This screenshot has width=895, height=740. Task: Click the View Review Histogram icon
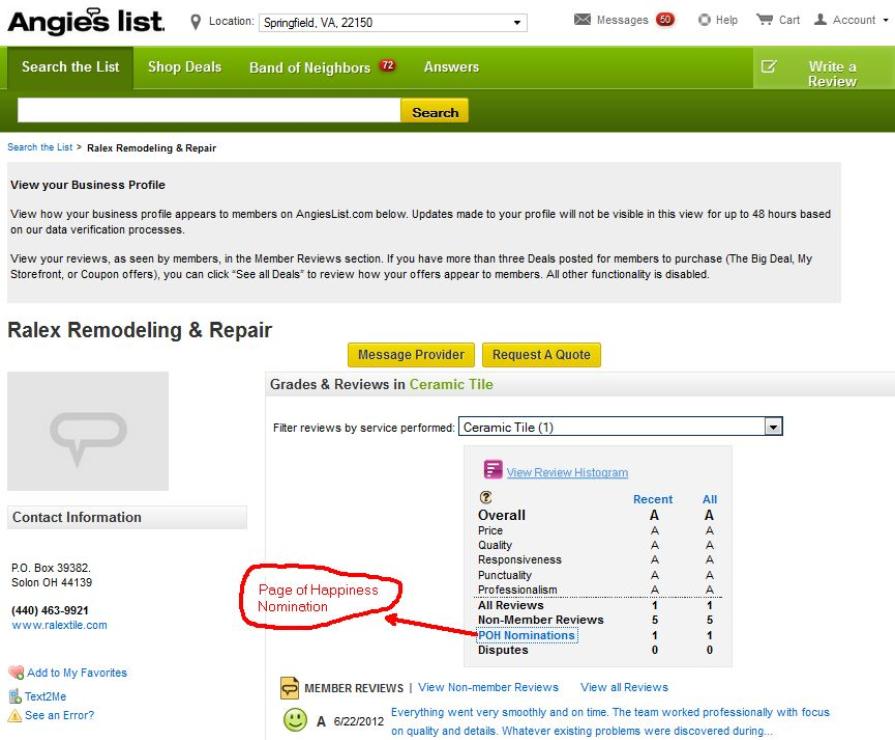(x=493, y=470)
